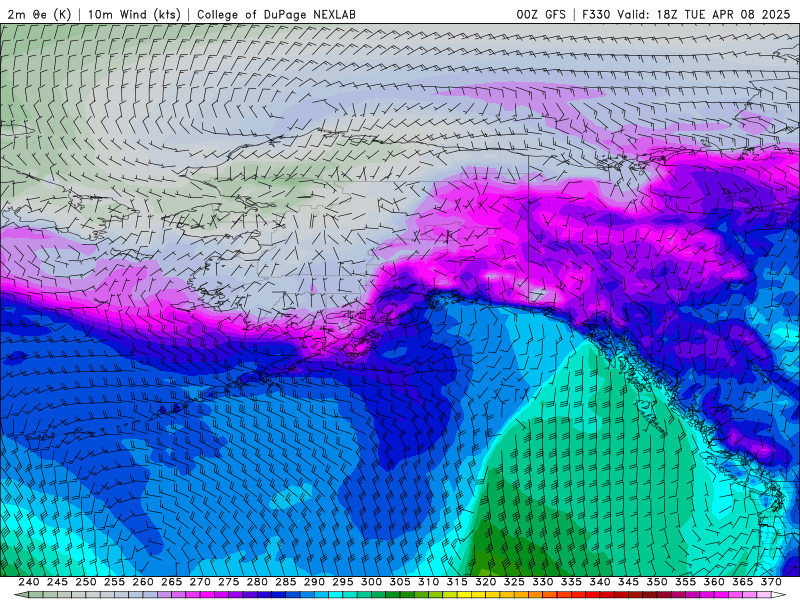800x600 pixels.
Task: Click the 325 value on the color scale
Action: coord(514,582)
